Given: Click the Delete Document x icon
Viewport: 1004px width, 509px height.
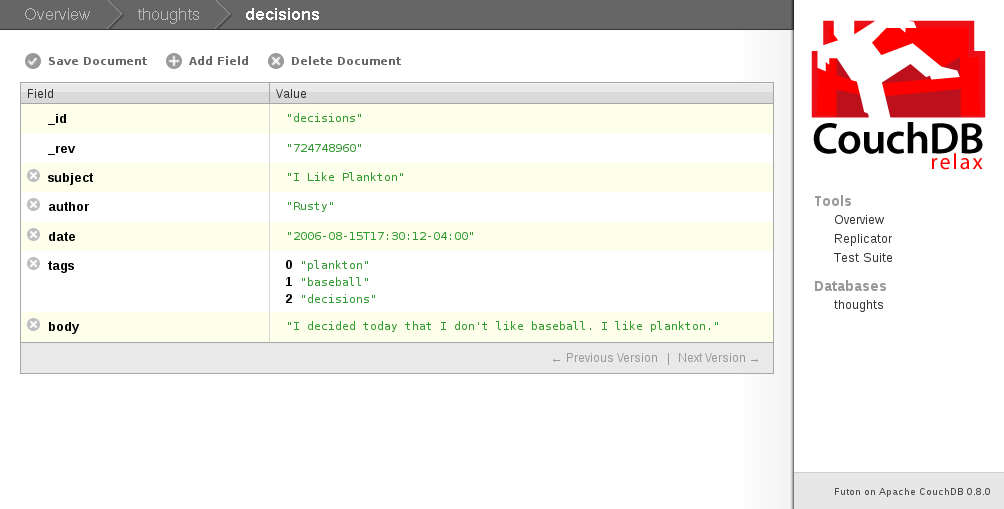Looking at the screenshot, I should pos(276,61).
